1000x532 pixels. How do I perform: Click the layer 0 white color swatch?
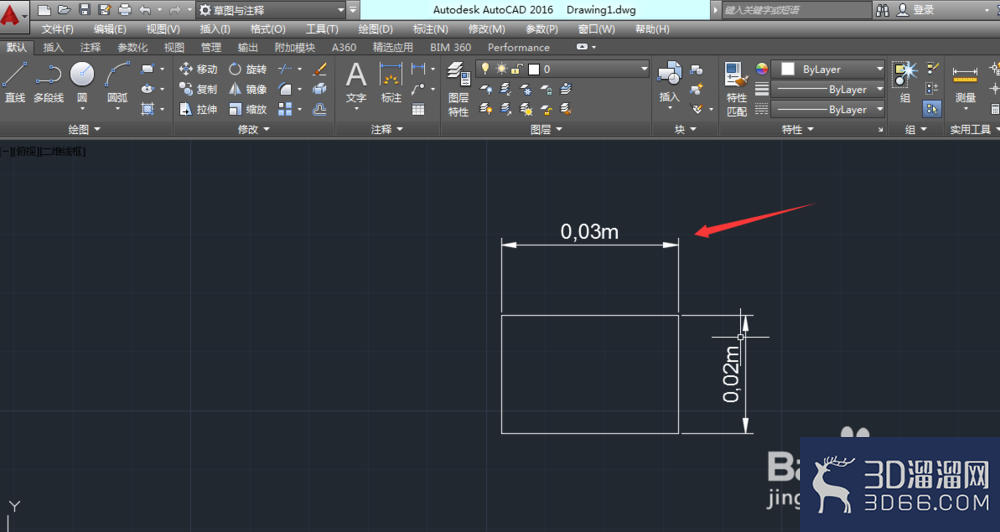tap(534, 69)
